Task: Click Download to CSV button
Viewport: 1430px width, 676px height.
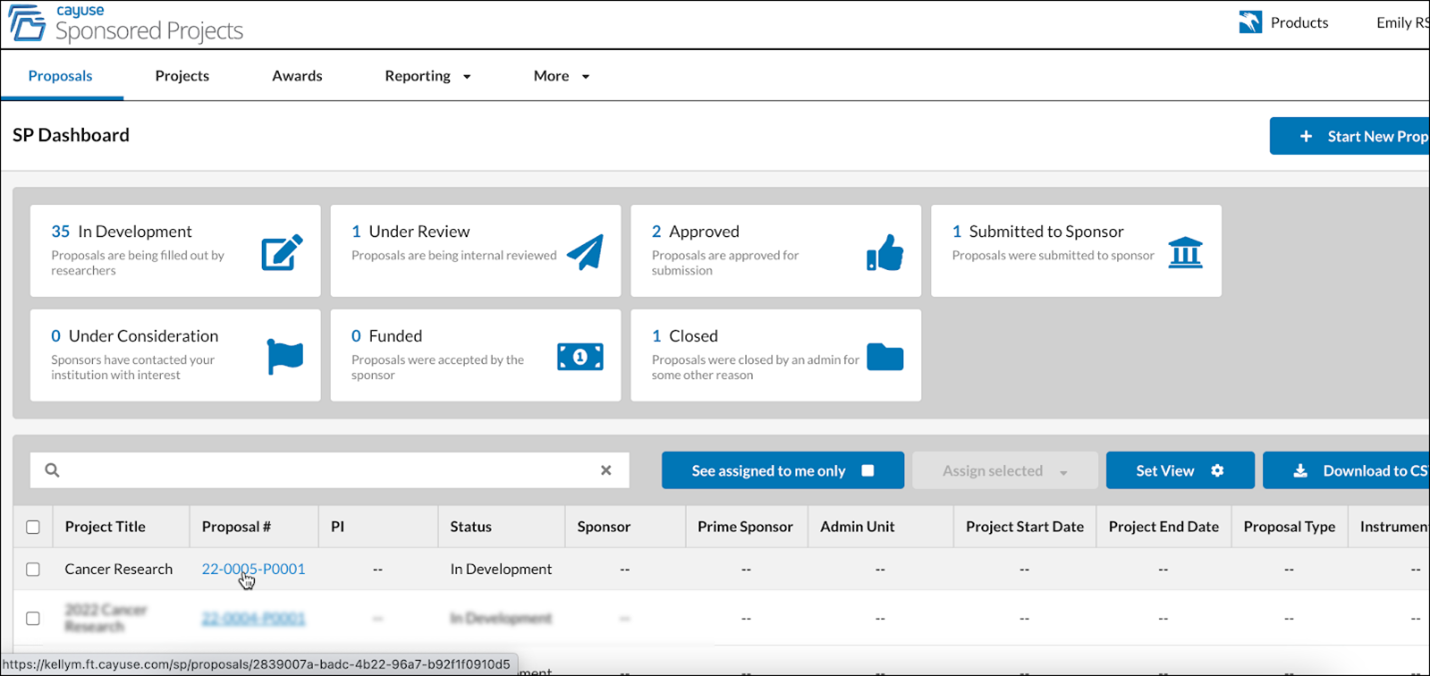Action: [x=1347, y=470]
